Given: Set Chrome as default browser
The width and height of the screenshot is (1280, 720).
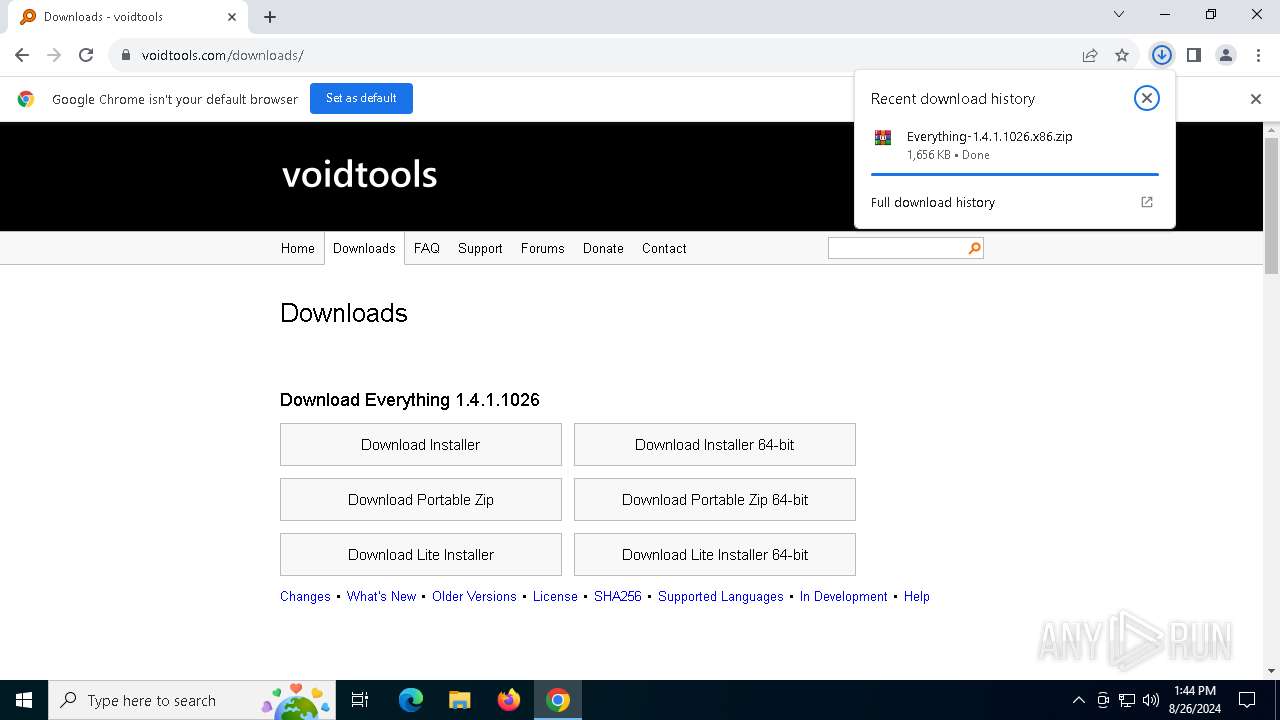Looking at the screenshot, I should coord(361,98).
